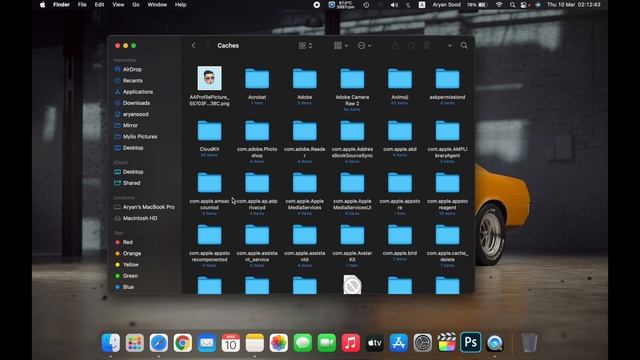The image size is (640, 360).
Task: Open Photoshop from the Dock
Action: [471, 342]
